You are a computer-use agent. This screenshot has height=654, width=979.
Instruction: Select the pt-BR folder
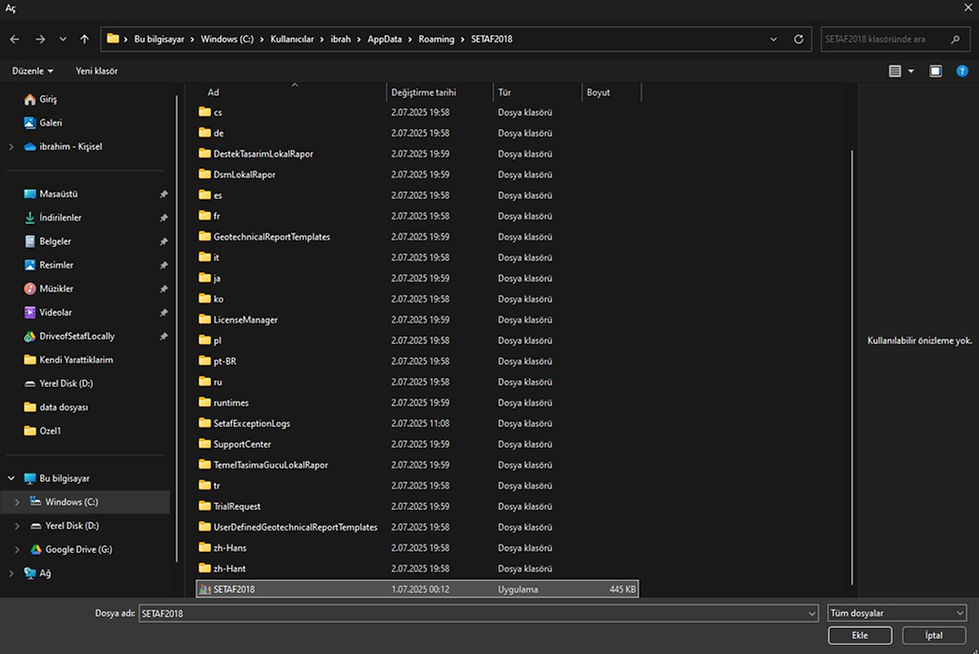pyautogui.click(x=225, y=361)
